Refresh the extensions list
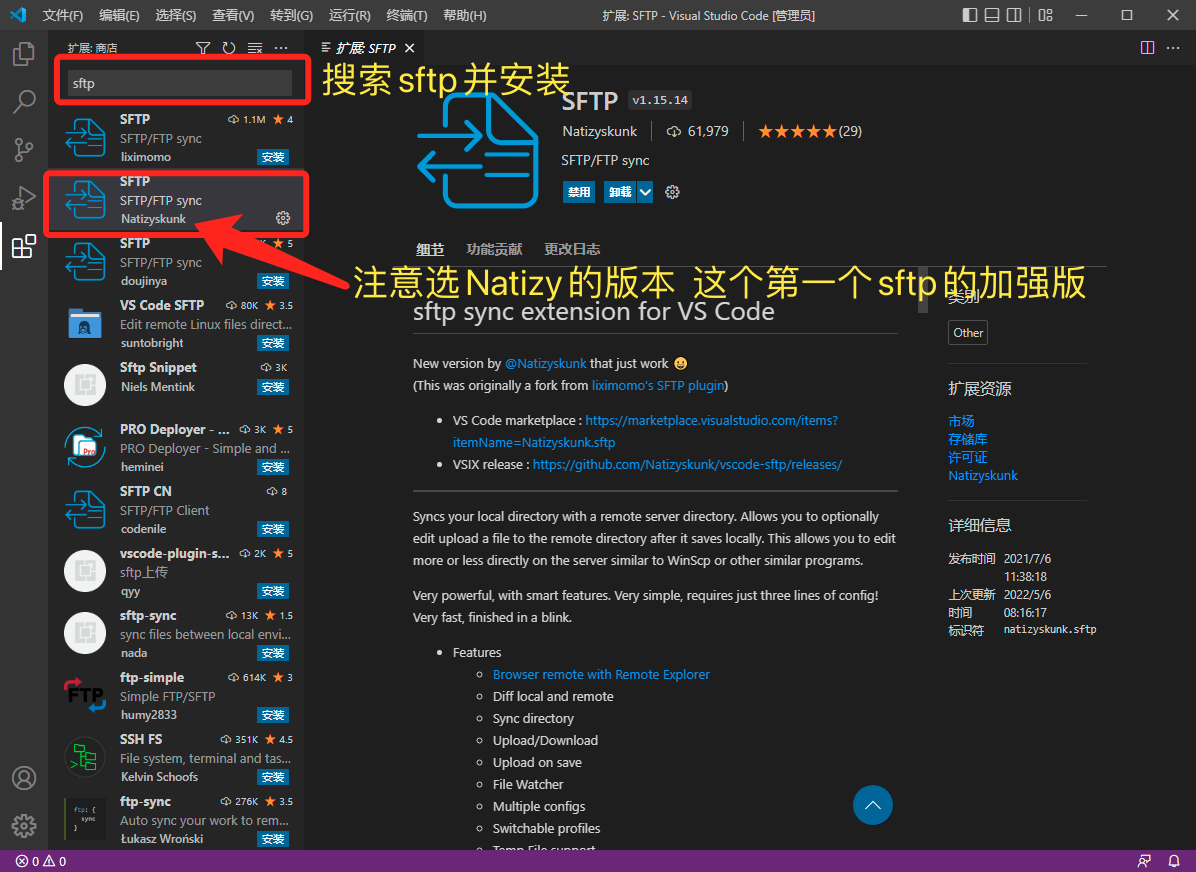The image size is (1196, 872). click(229, 48)
